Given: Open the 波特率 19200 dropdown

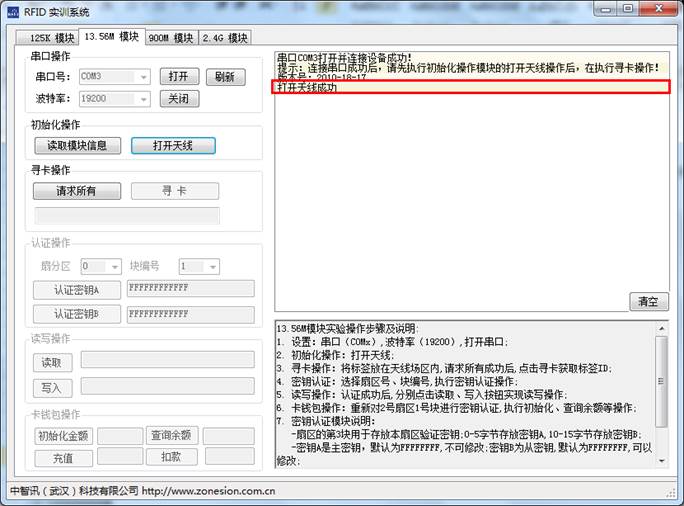Looking at the screenshot, I should [143, 99].
